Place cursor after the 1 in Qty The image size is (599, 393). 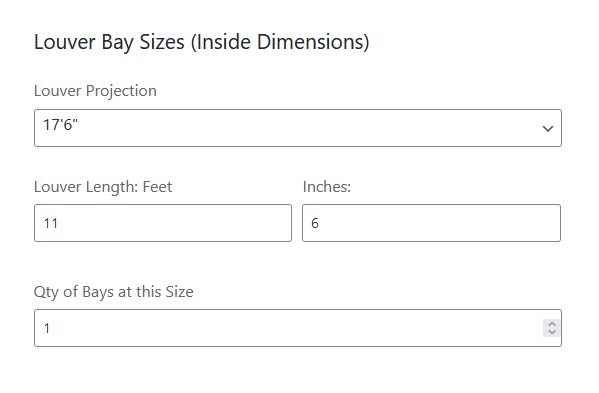51,328
